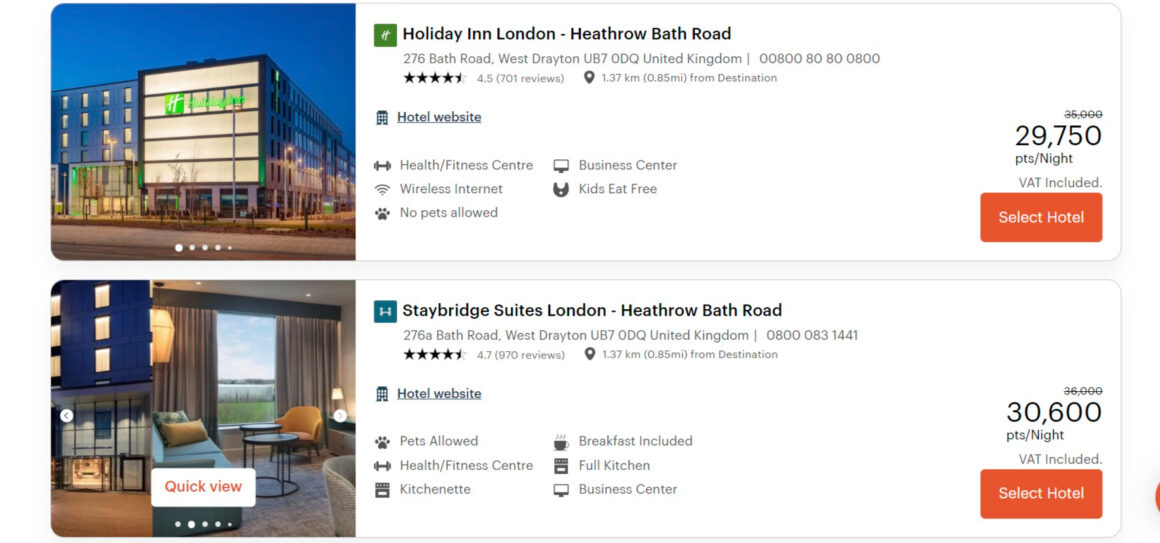
Task: Click the Kids Eat Free bib icon
Action: click(x=562, y=189)
